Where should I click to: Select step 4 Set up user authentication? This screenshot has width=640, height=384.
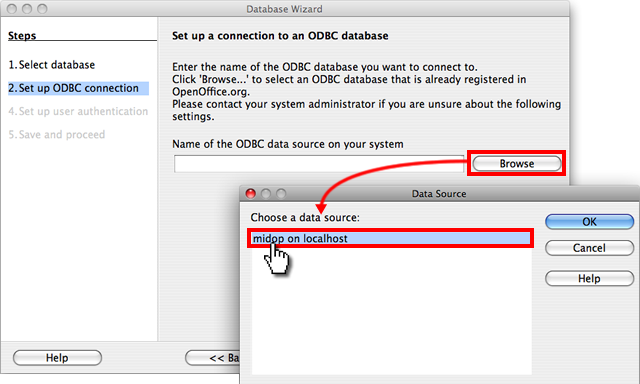pos(78,111)
